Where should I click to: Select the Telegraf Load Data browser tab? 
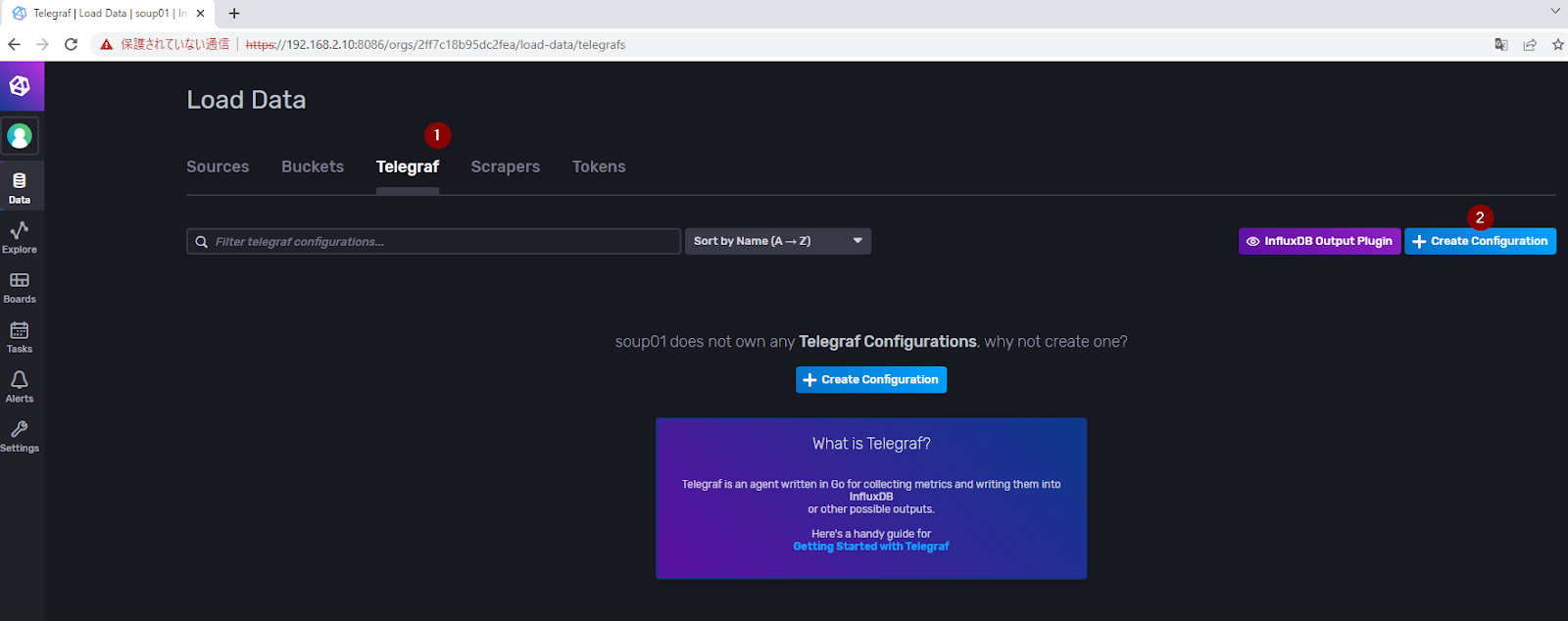tap(108, 14)
